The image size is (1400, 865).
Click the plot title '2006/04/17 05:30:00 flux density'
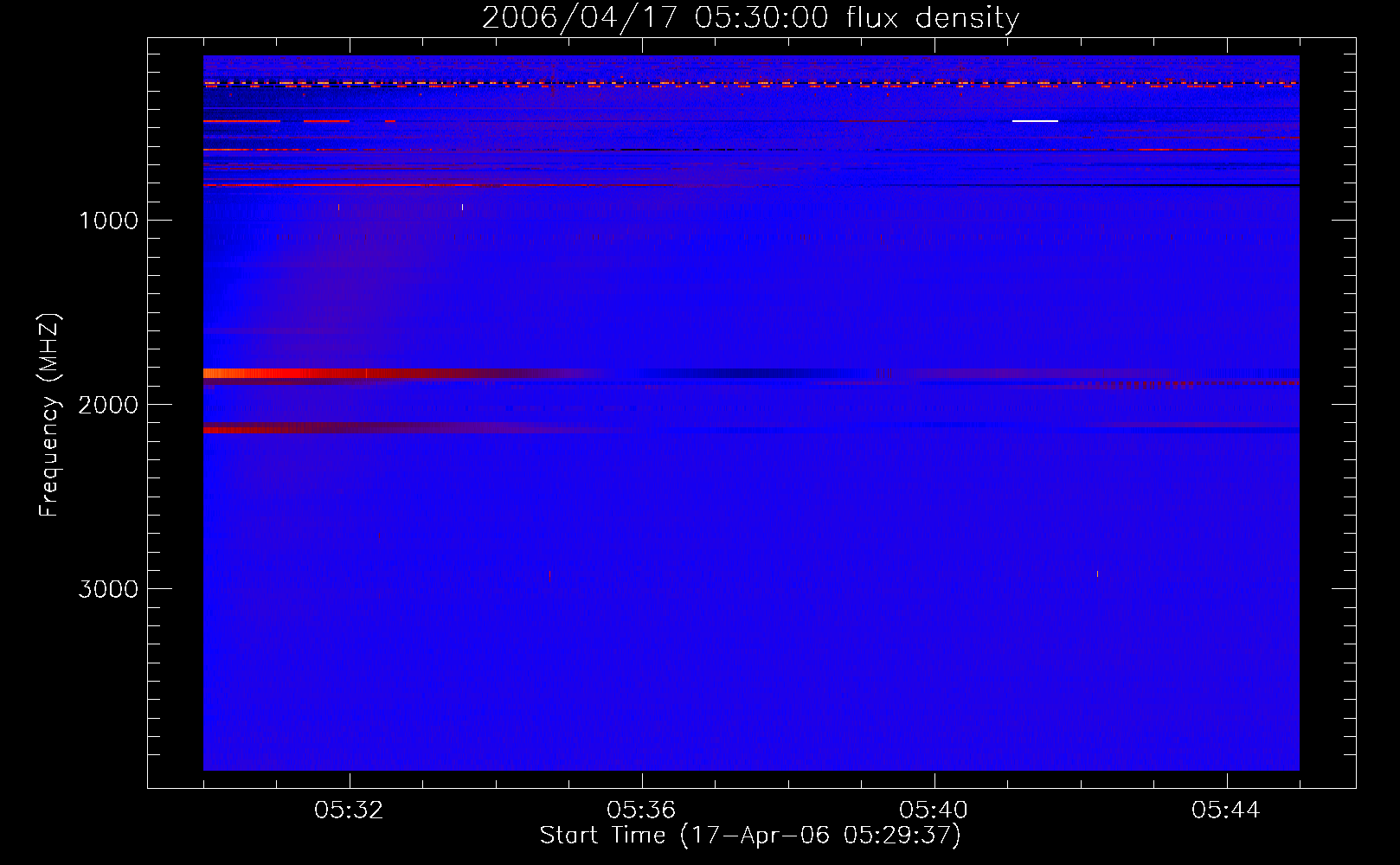[x=750, y=17]
